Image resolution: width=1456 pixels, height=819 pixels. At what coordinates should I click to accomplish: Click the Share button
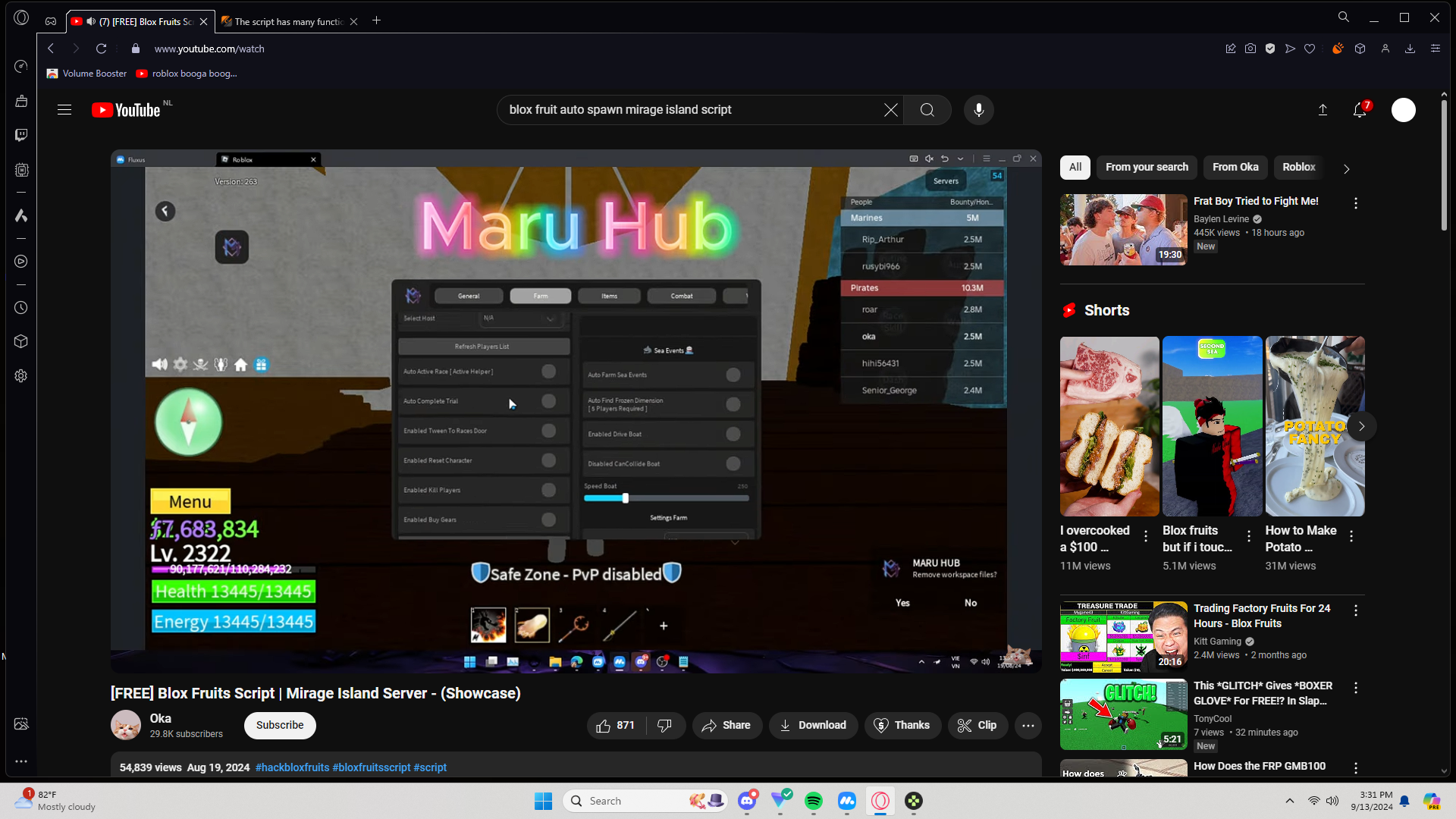pyautogui.click(x=726, y=726)
